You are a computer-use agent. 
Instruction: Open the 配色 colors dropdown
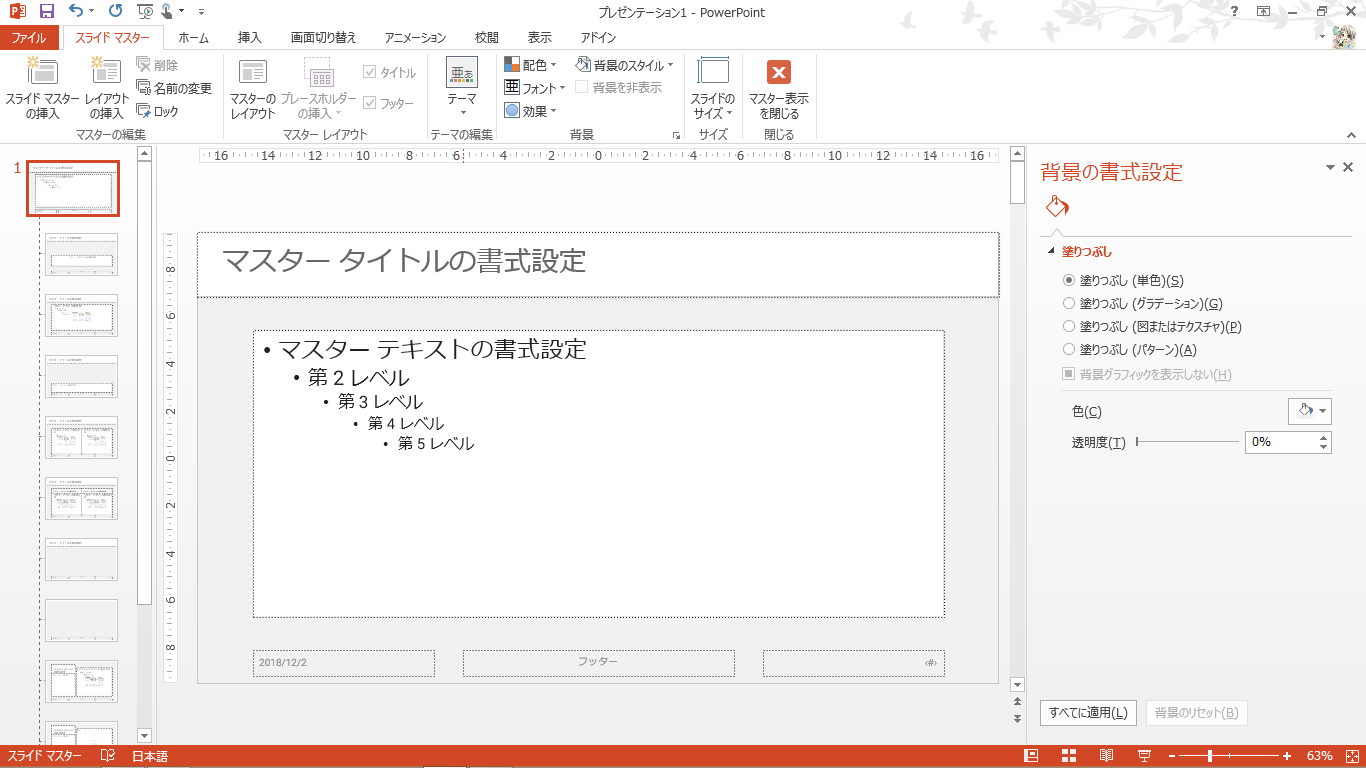coord(531,65)
